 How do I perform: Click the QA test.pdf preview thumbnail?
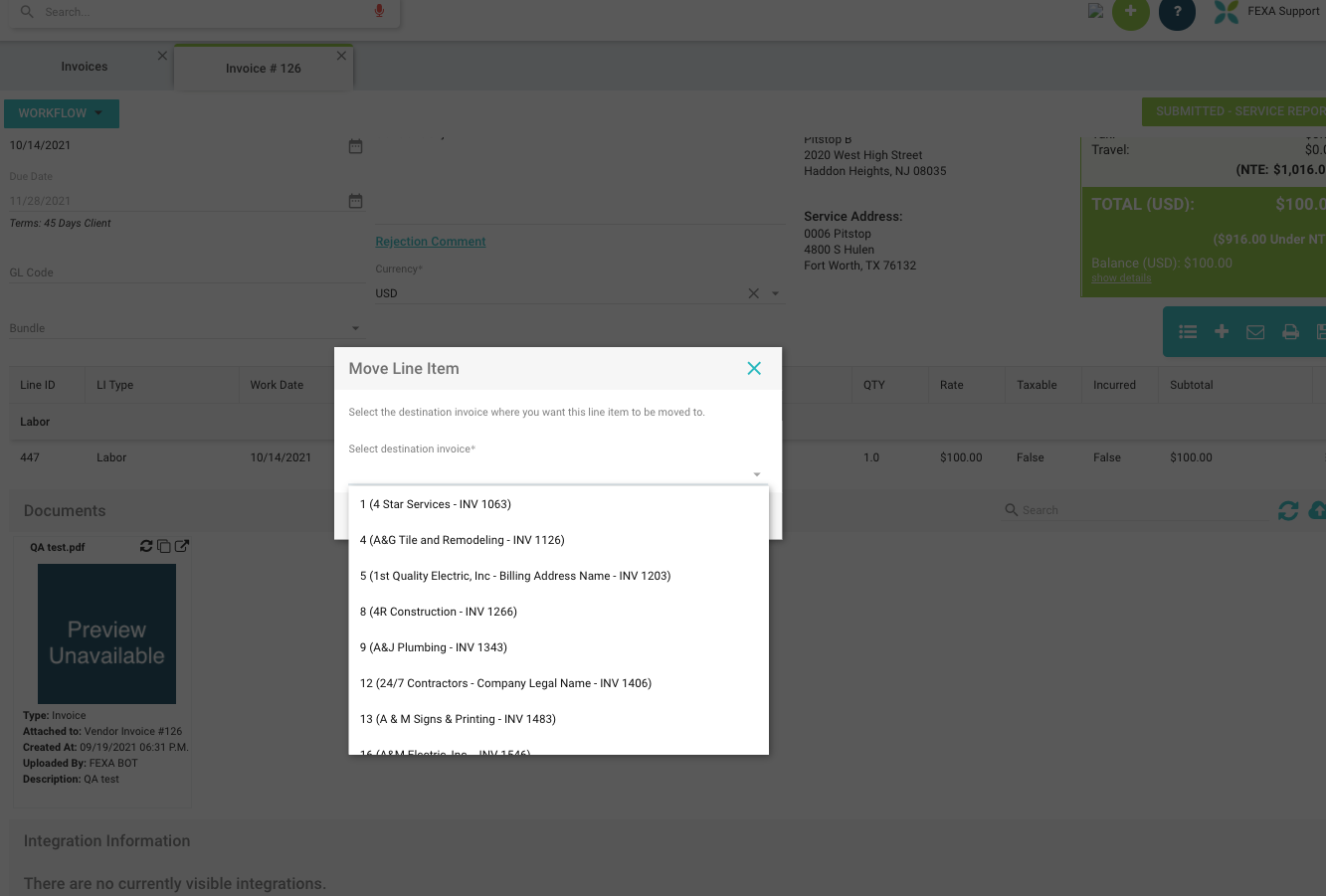(x=106, y=633)
